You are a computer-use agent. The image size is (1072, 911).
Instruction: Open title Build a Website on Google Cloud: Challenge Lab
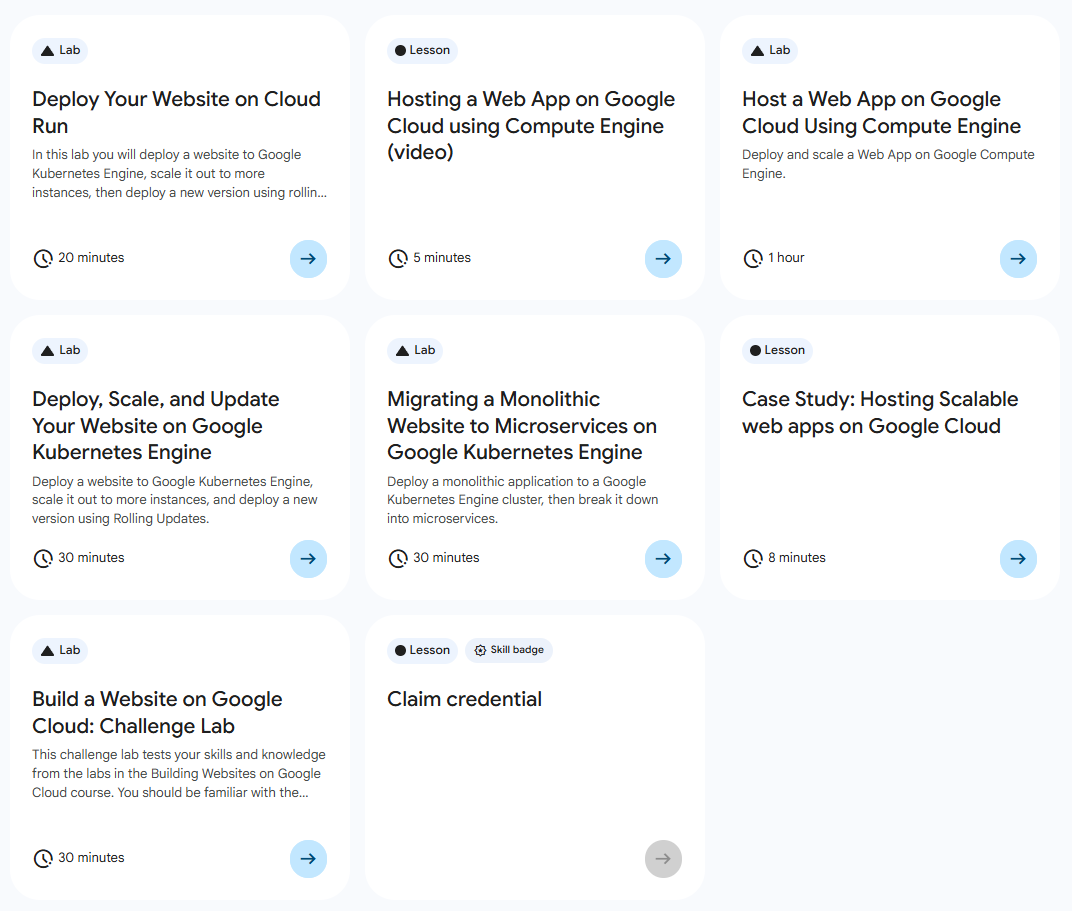157,713
